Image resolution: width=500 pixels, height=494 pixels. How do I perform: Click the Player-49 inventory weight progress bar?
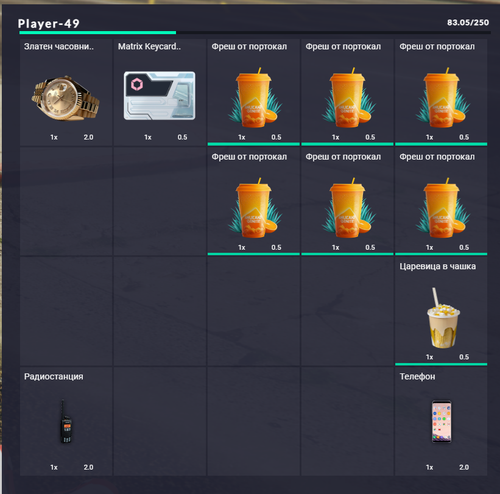pyautogui.click(x=255, y=33)
